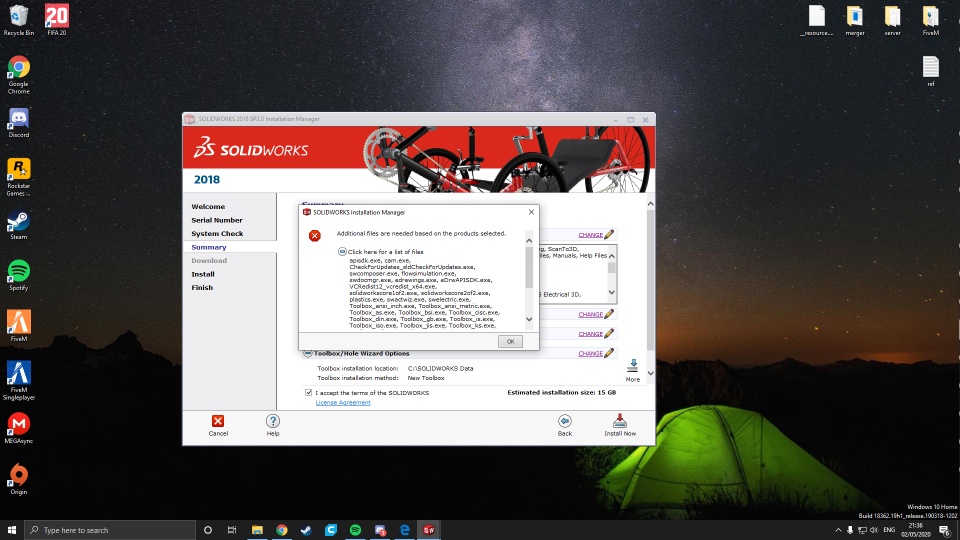The height and width of the screenshot is (540, 960).
Task: Click the products list box scroll up arrow
Action: pos(612,255)
